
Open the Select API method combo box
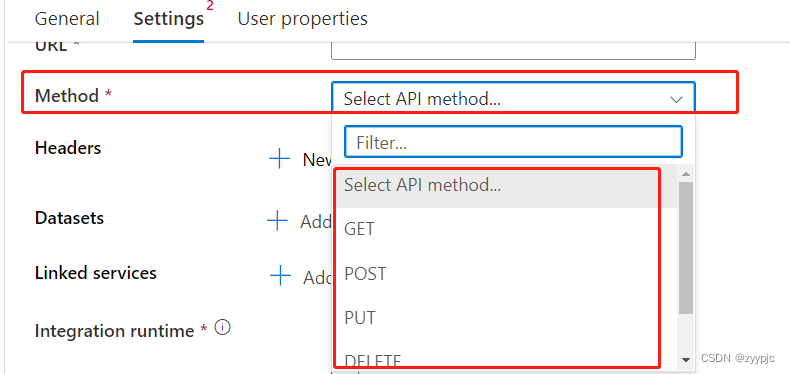tap(513, 98)
